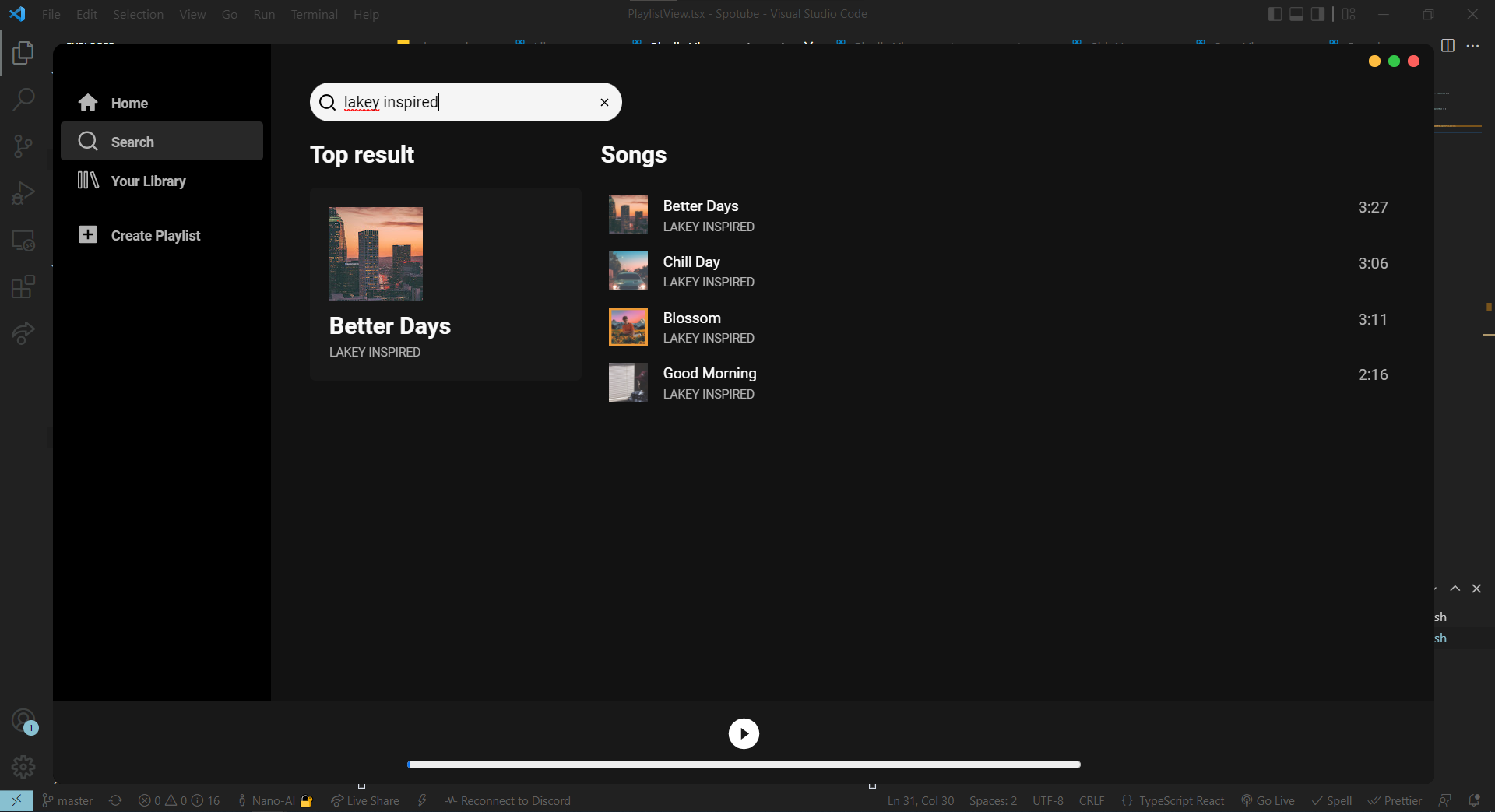Screen dimensions: 1495x812
Task: Open the Run and Debug panel
Action: [x=23, y=193]
